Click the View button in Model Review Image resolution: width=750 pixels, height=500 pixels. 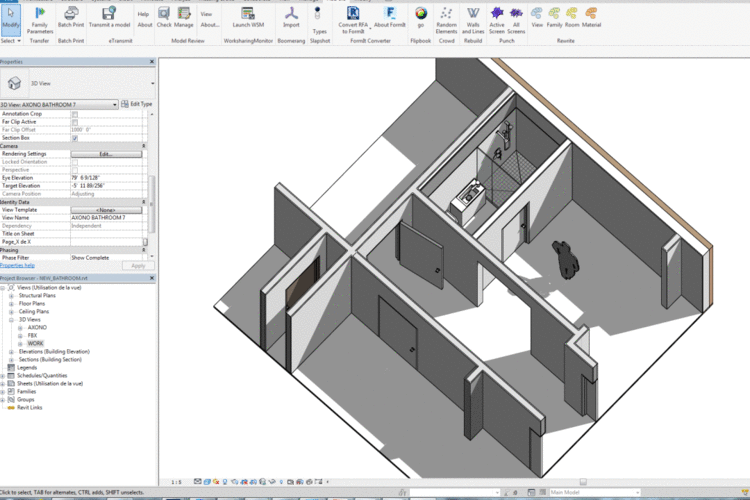206,14
